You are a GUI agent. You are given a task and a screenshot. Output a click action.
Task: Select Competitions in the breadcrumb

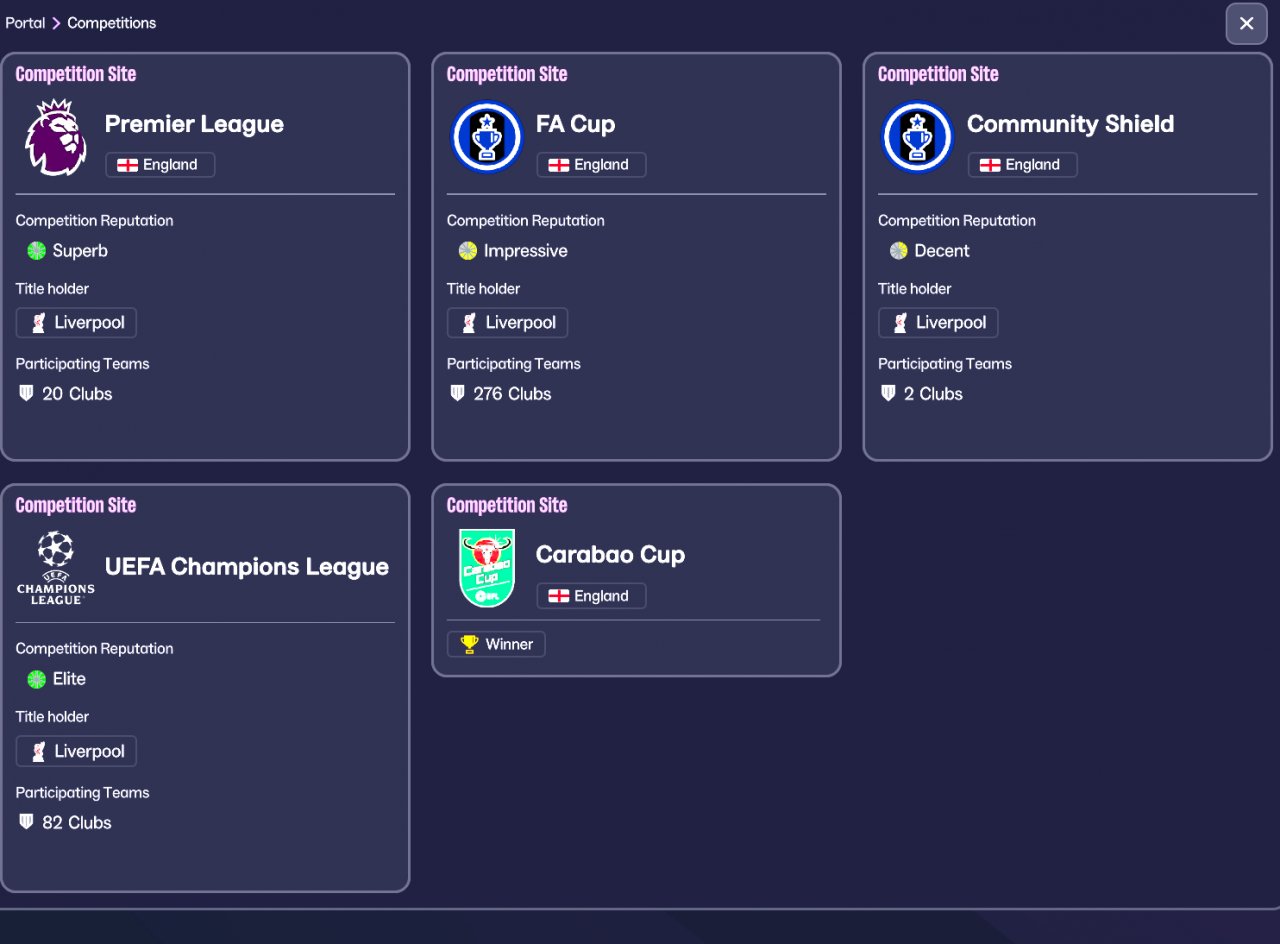pos(111,23)
